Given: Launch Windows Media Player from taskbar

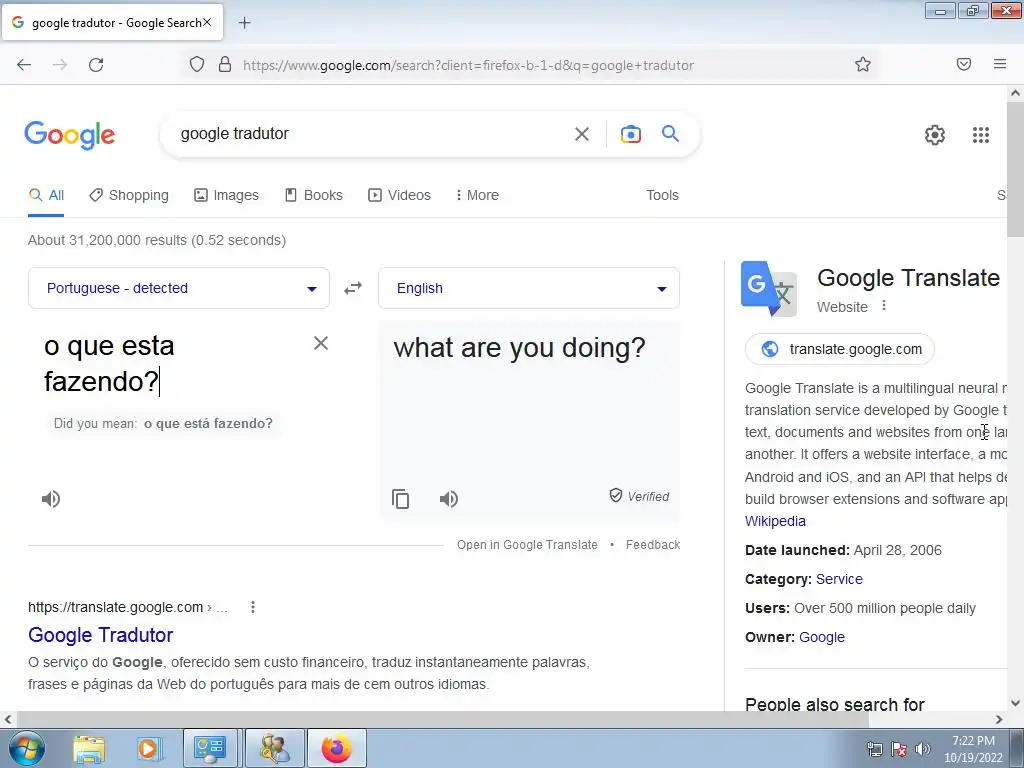Looking at the screenshot, I should coord(149,748).
